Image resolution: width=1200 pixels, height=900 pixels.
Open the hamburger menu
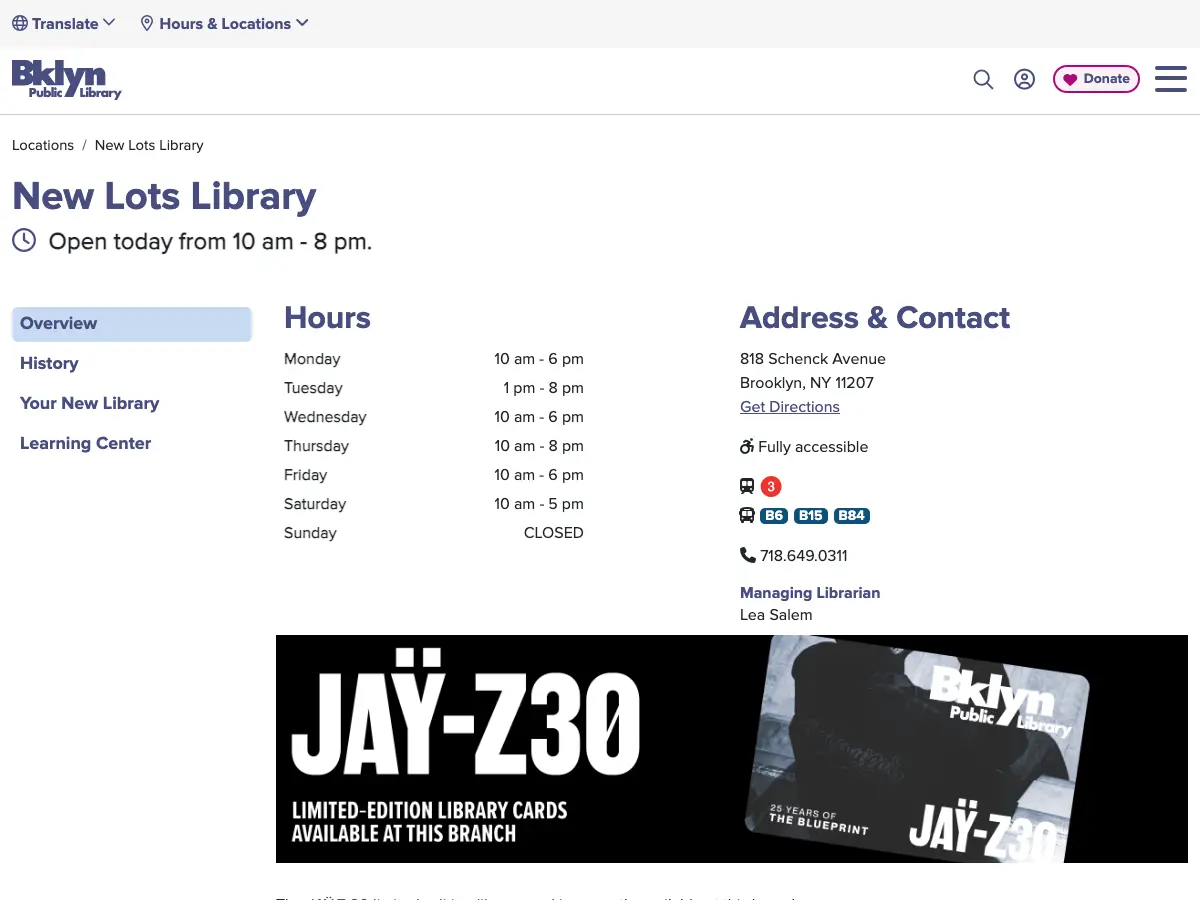[1171, 79]
